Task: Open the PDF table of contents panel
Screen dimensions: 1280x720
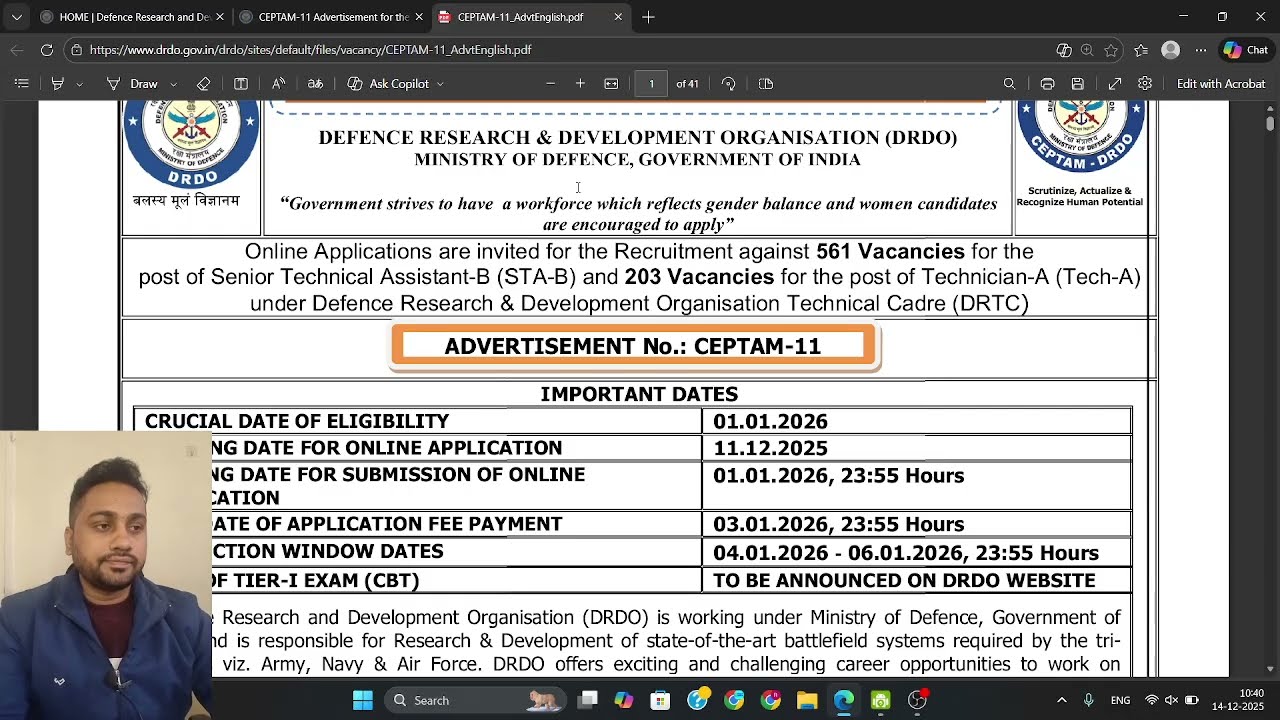Action: click(x=21, y=84)
